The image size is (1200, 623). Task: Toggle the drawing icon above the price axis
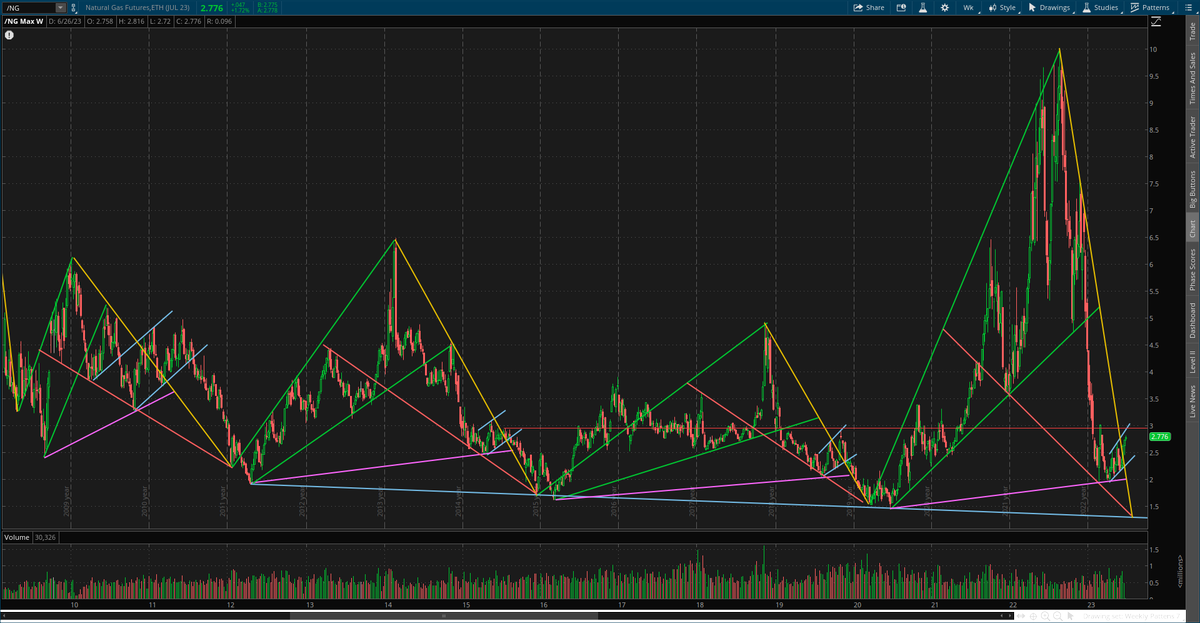[x=1155, y=22]
